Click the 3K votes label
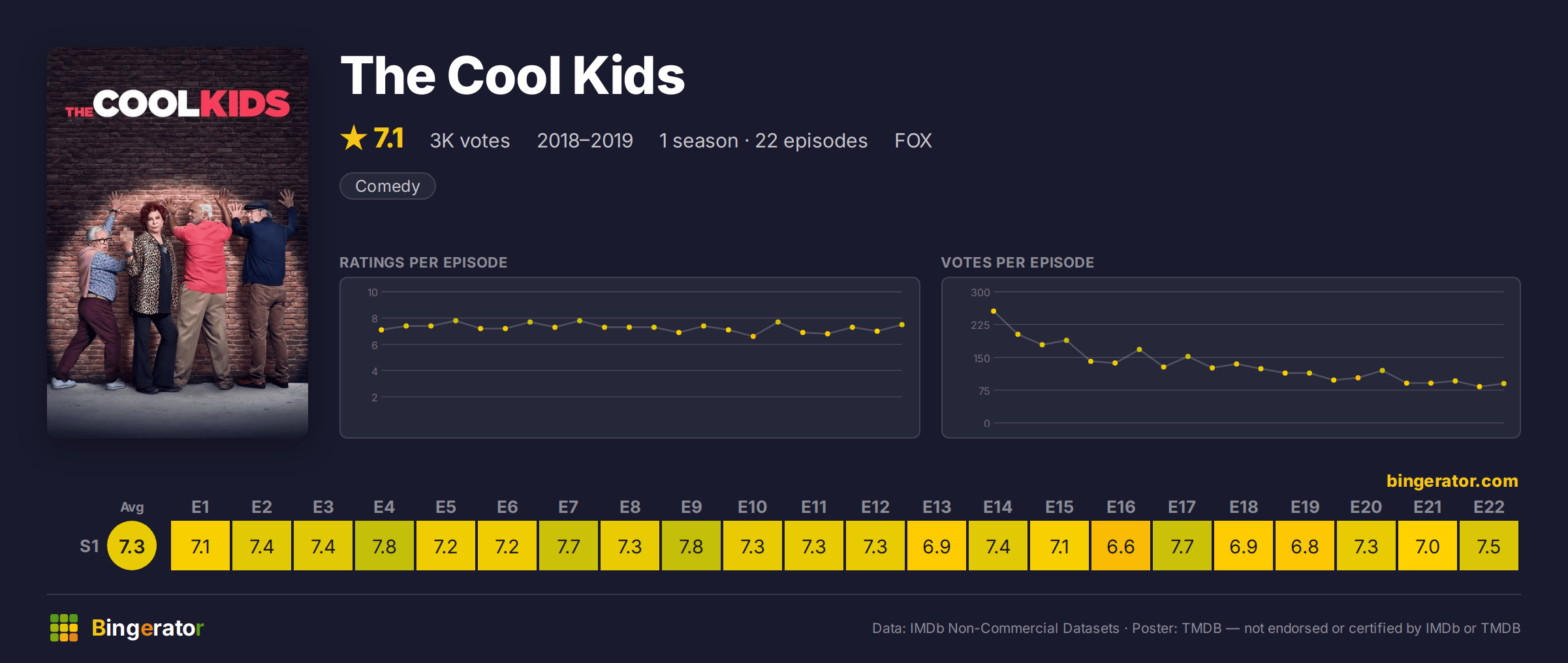This screenshot has height=663, width=1568. coord(470,140)
